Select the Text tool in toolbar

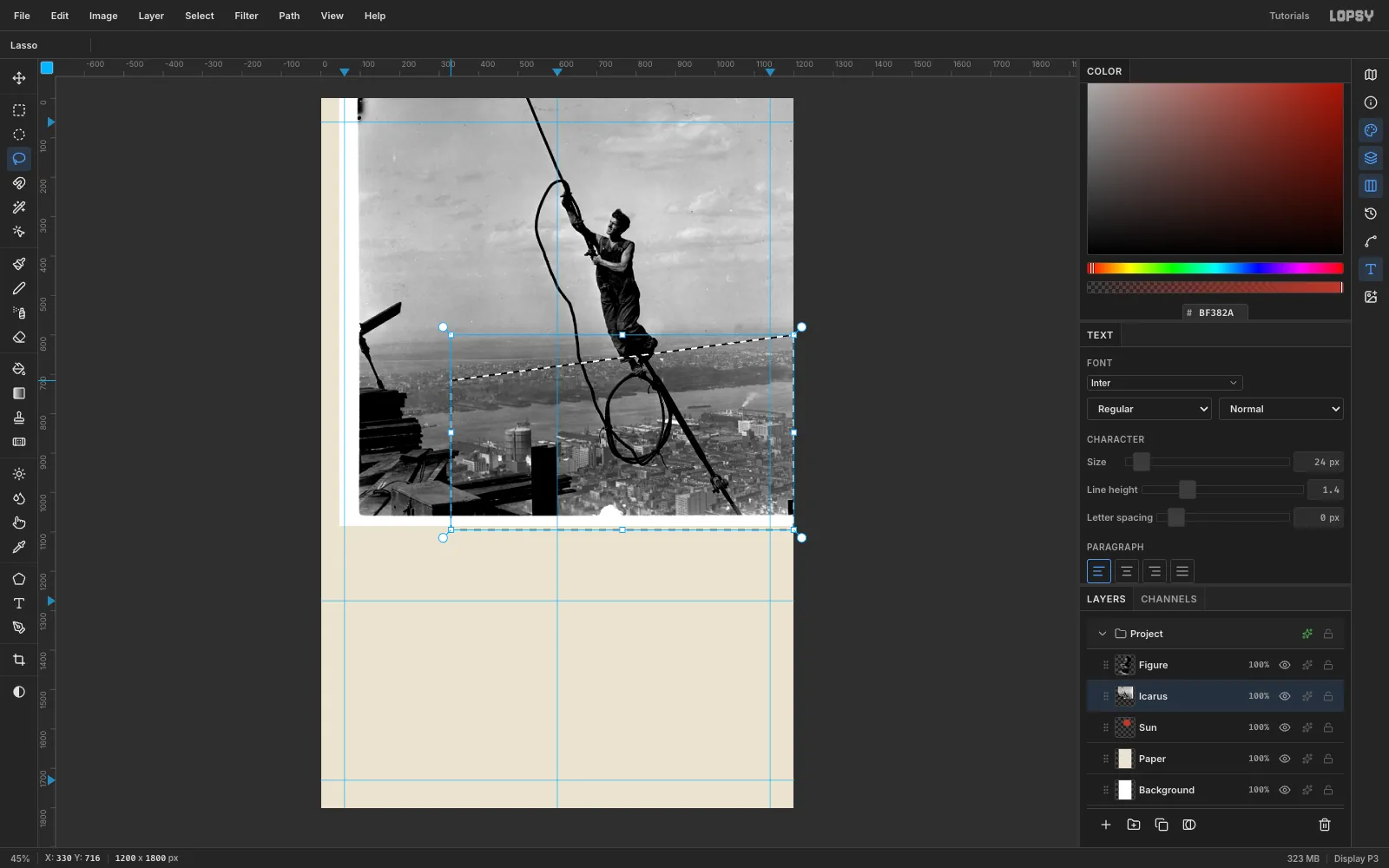[x=19, y=603]
